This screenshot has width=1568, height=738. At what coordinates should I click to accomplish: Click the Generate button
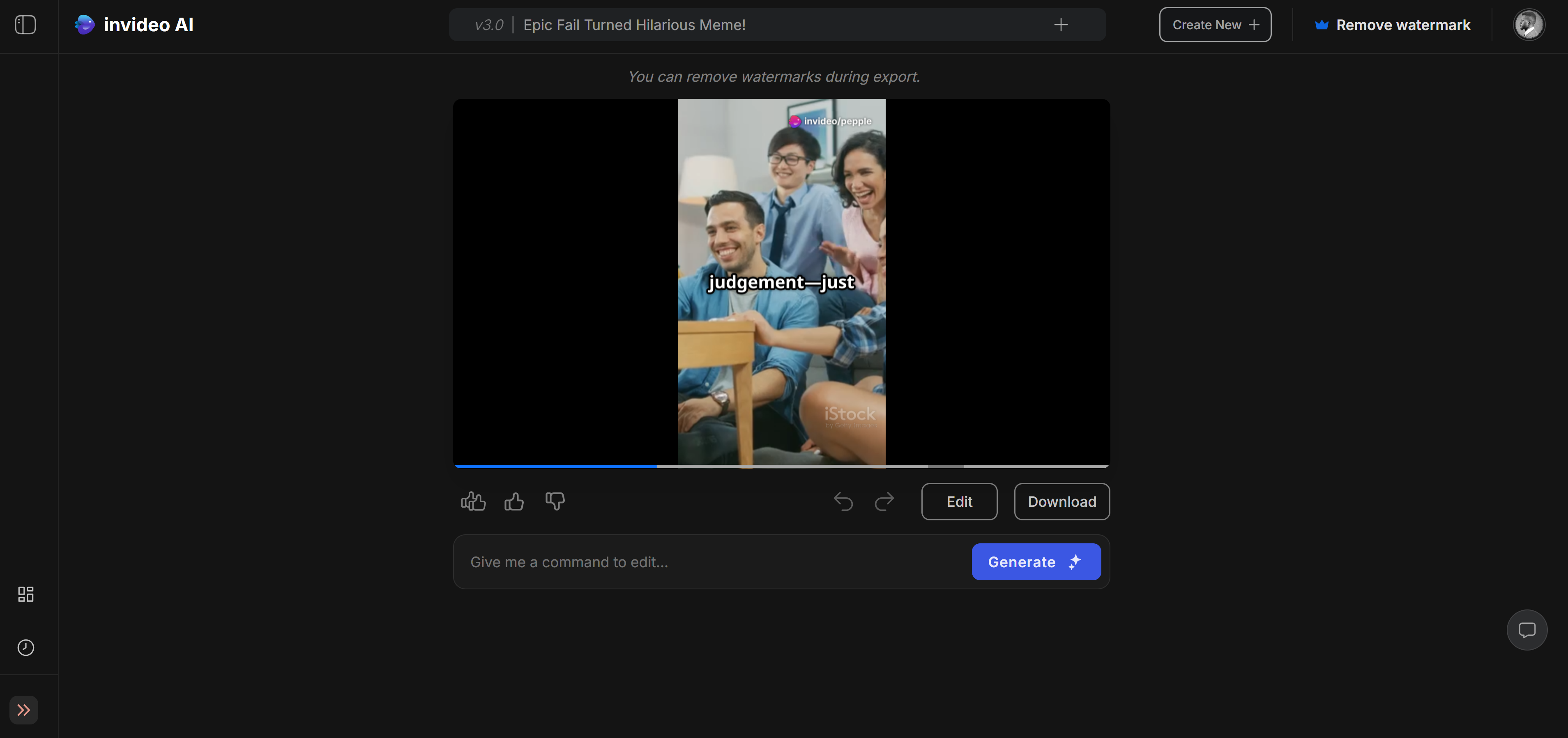tap(1035, 561)
